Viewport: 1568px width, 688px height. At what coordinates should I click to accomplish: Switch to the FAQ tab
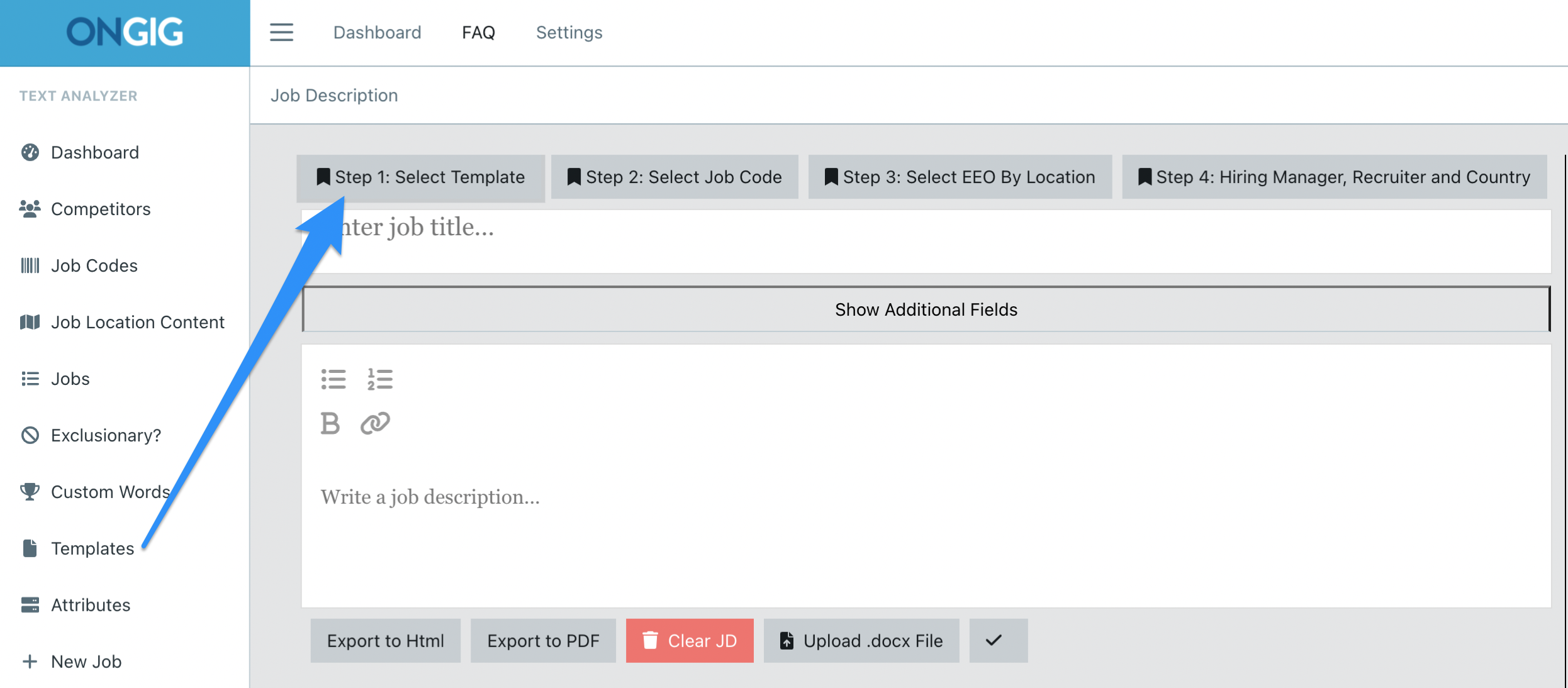pos(478,32)
